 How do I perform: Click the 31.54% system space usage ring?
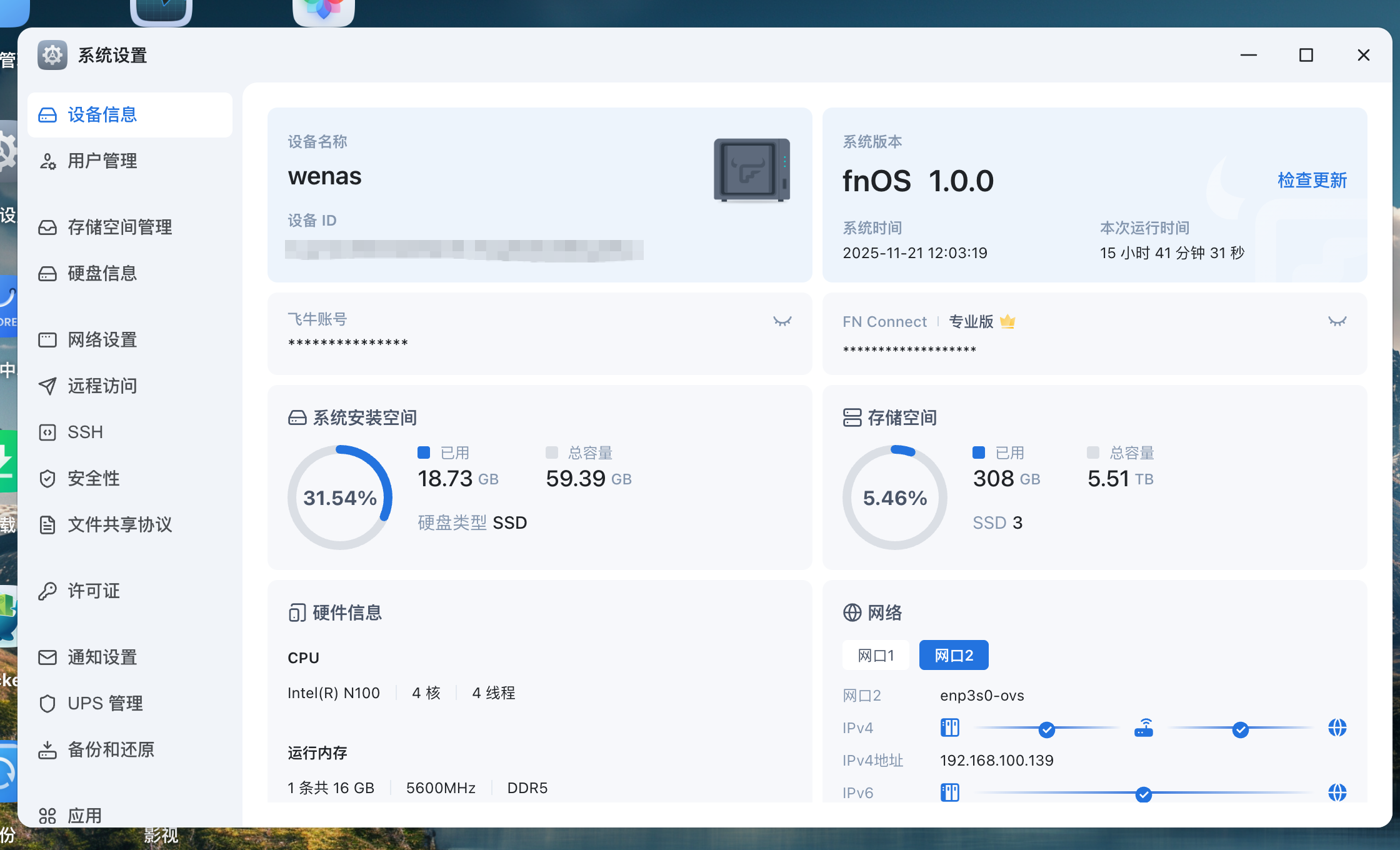[340, 497]
